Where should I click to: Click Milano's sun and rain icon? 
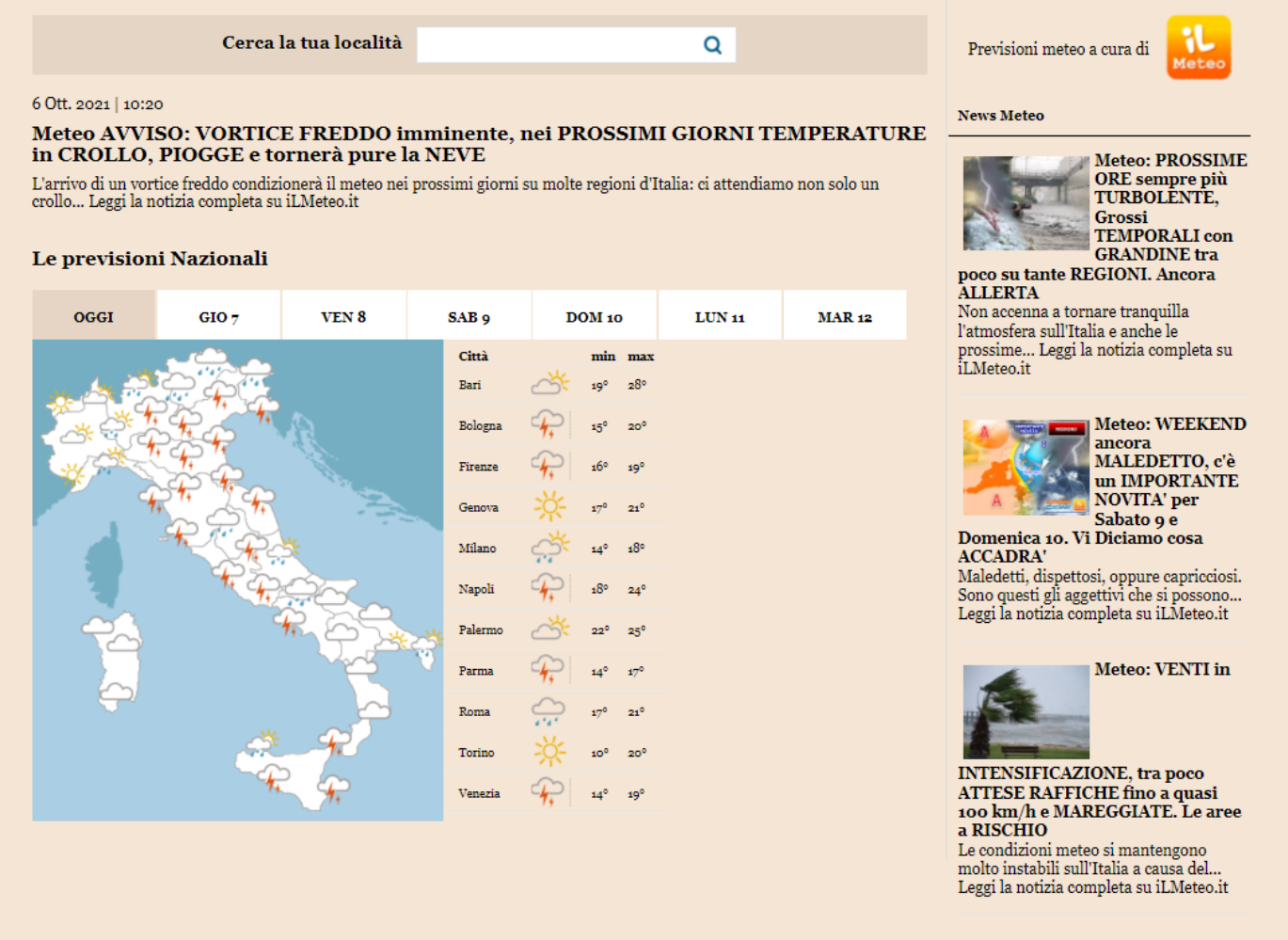click(550, 548)
